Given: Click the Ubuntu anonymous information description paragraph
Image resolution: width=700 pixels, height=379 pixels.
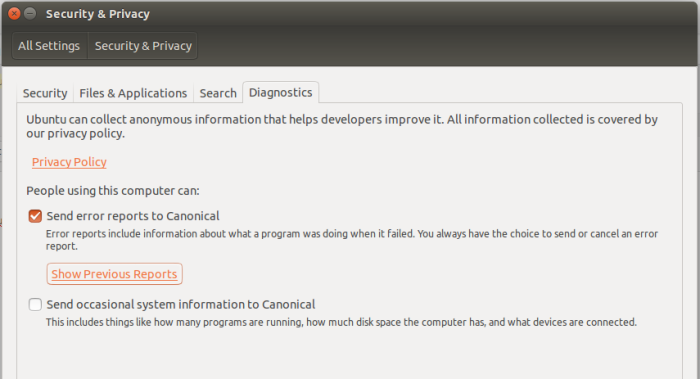Looking at the screenshot, I should [x=342, y=126].
